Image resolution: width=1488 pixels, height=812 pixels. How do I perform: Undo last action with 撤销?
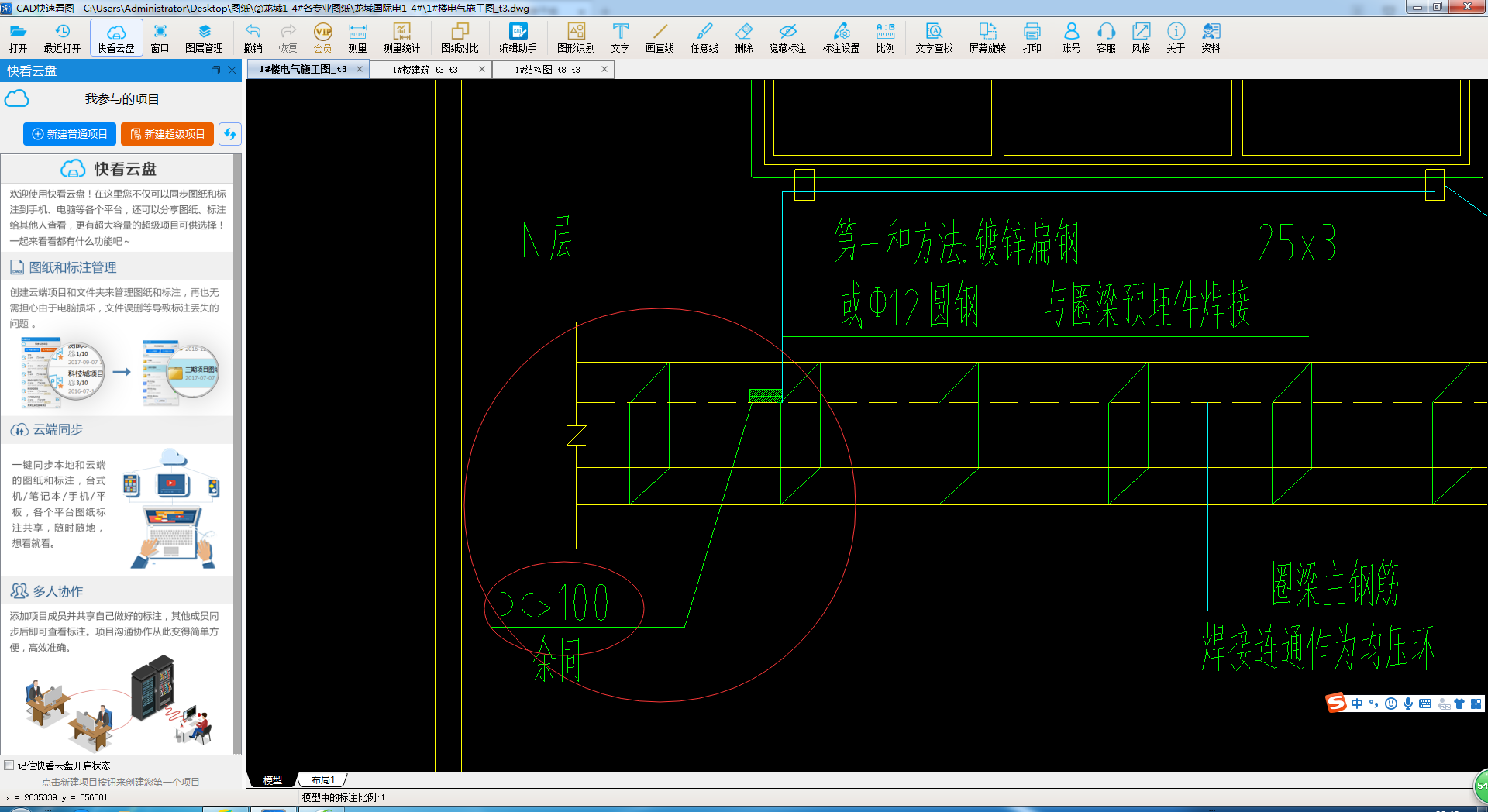click(x=253, y=37)
